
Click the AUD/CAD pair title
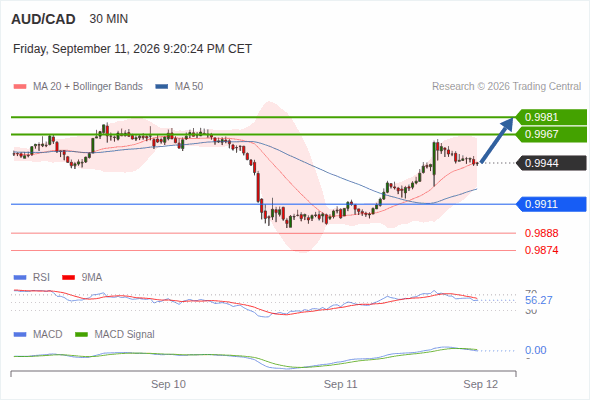click(x=43, y=19)
